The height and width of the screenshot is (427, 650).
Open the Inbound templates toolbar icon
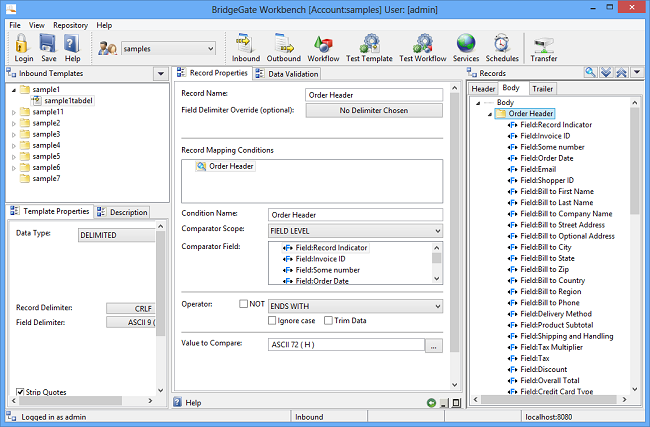point(245,44)
